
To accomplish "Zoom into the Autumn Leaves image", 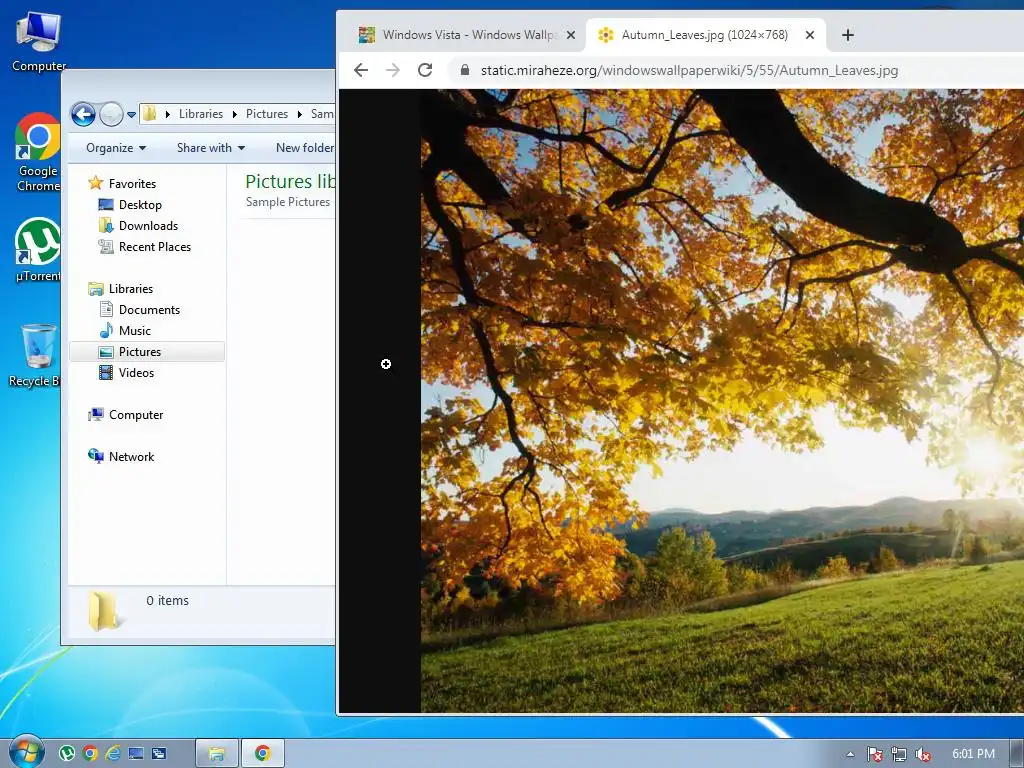I will point(722,401).
